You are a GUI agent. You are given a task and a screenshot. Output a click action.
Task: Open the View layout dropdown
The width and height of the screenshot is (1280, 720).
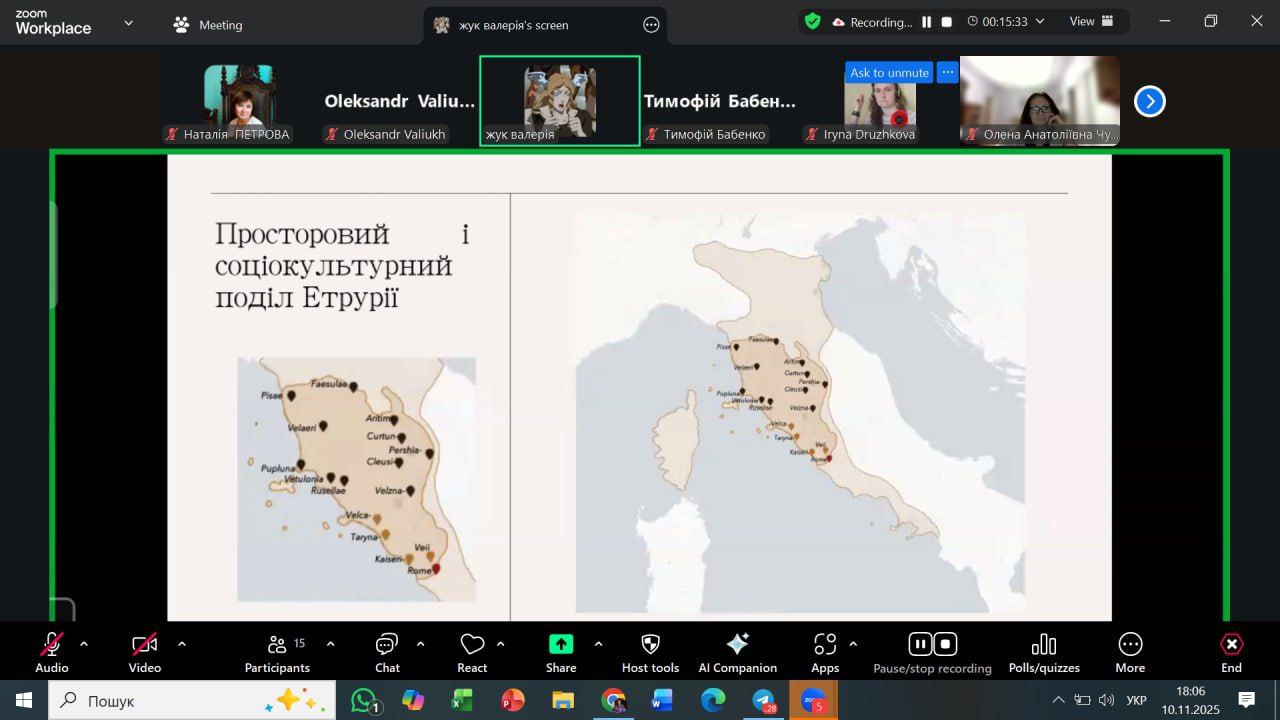pos(1089,22)
